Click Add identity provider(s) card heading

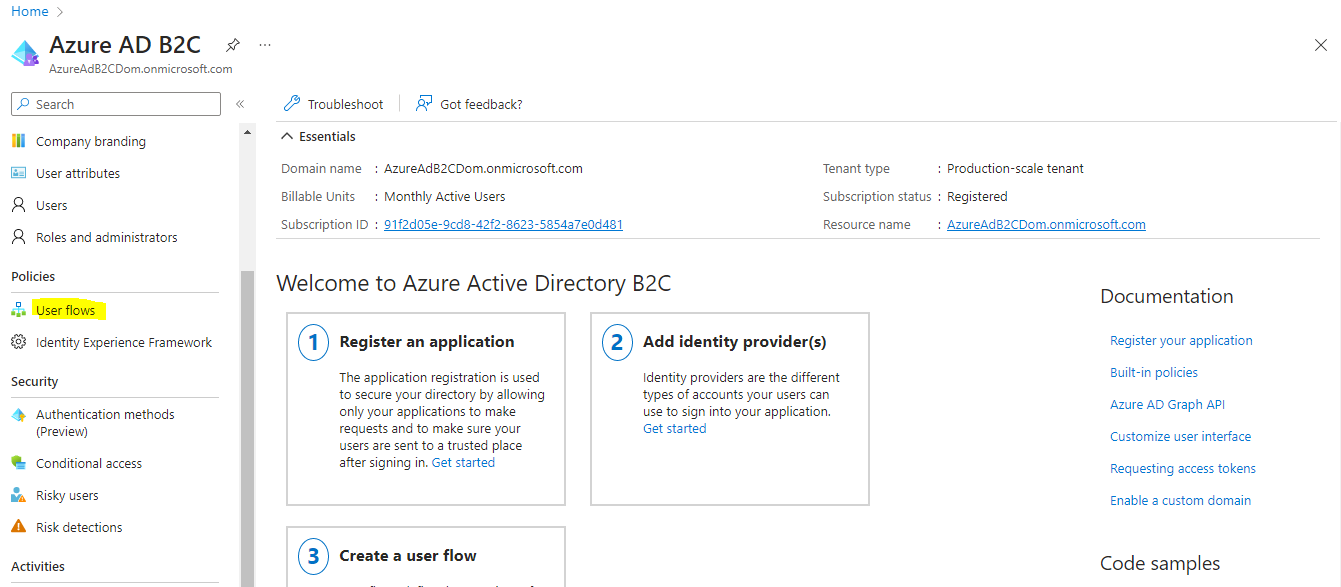[735, 342]
